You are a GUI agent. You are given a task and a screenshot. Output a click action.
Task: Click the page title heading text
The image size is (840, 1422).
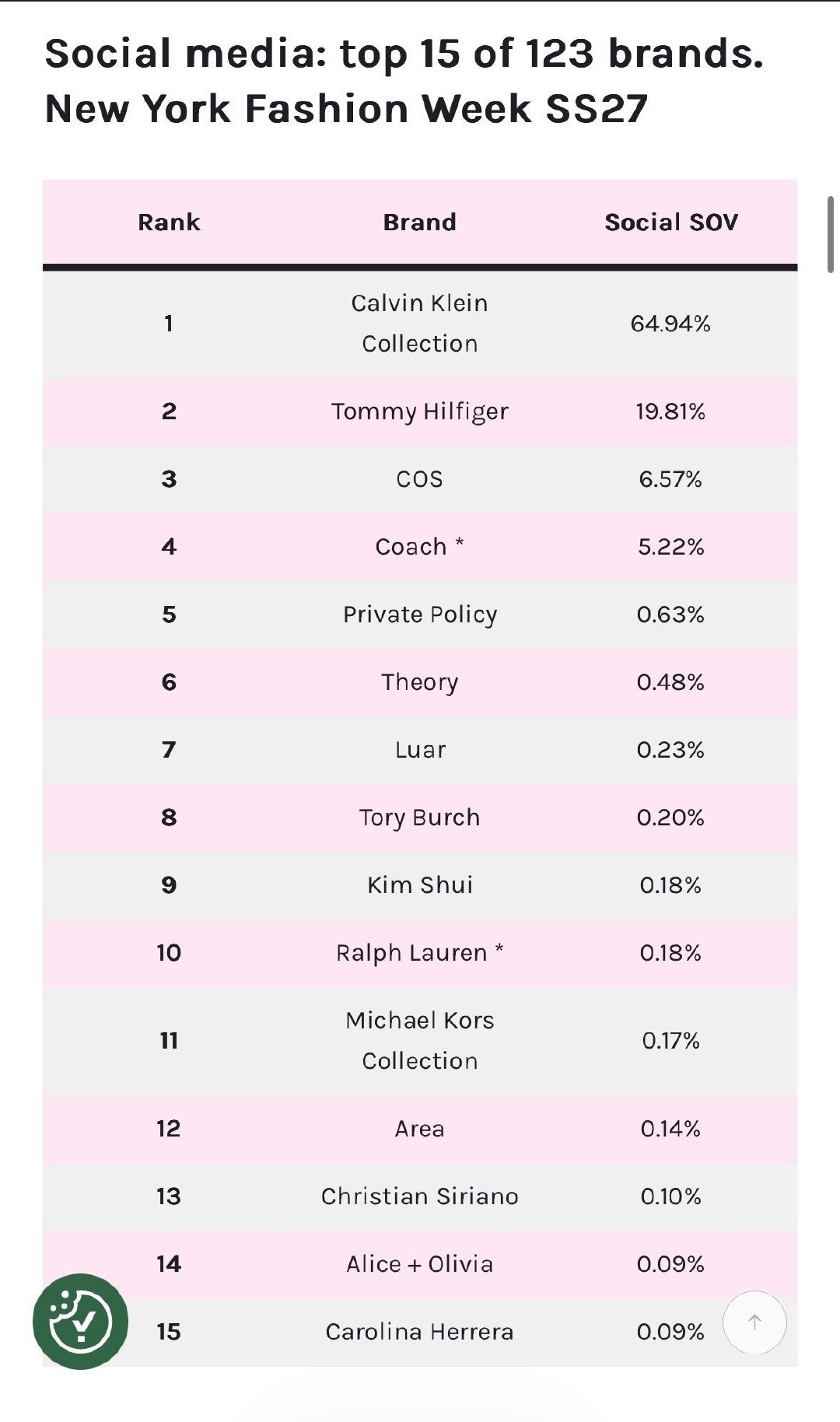(404, 81)
